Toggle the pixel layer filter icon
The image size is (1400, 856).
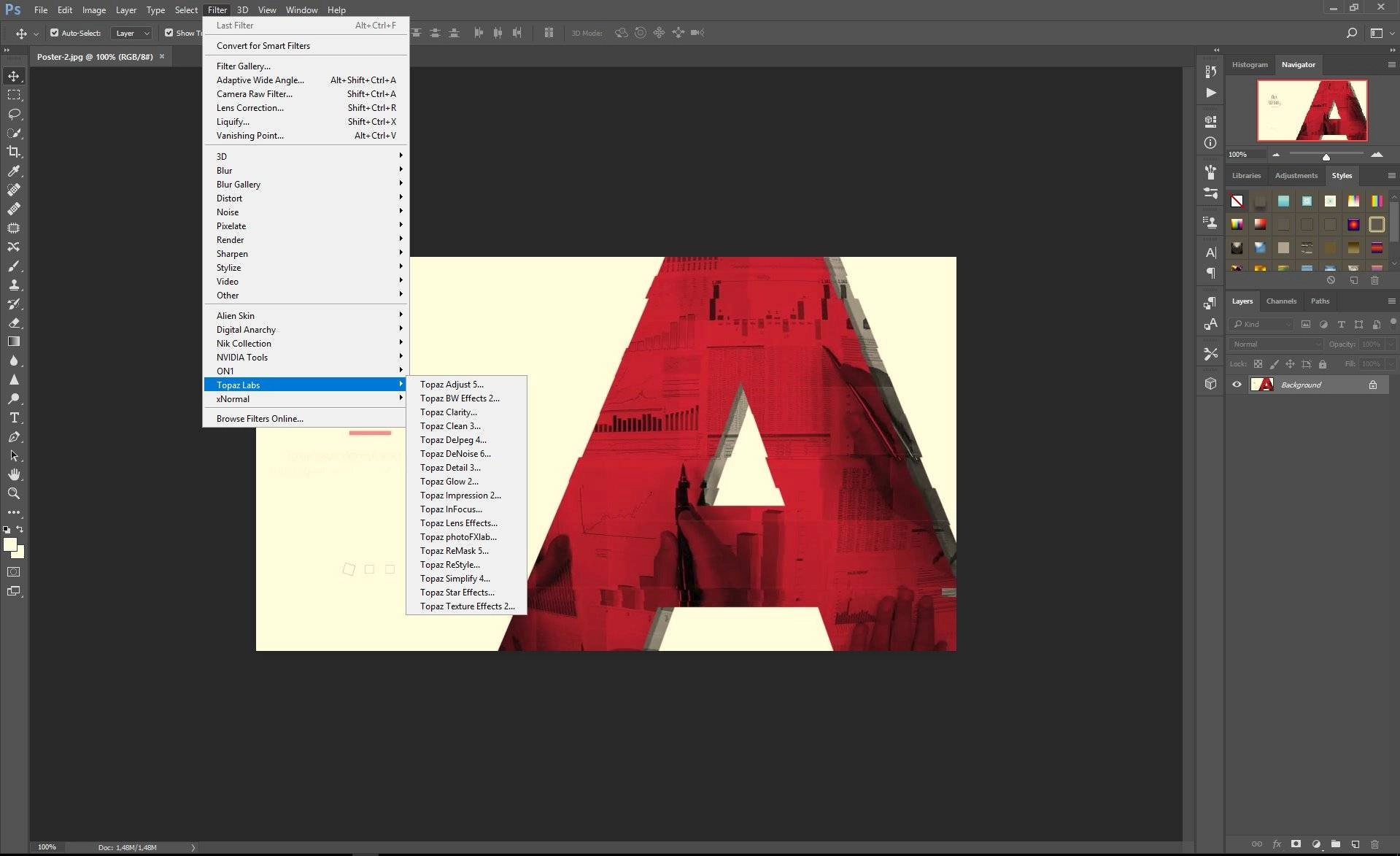point(1306,324)
